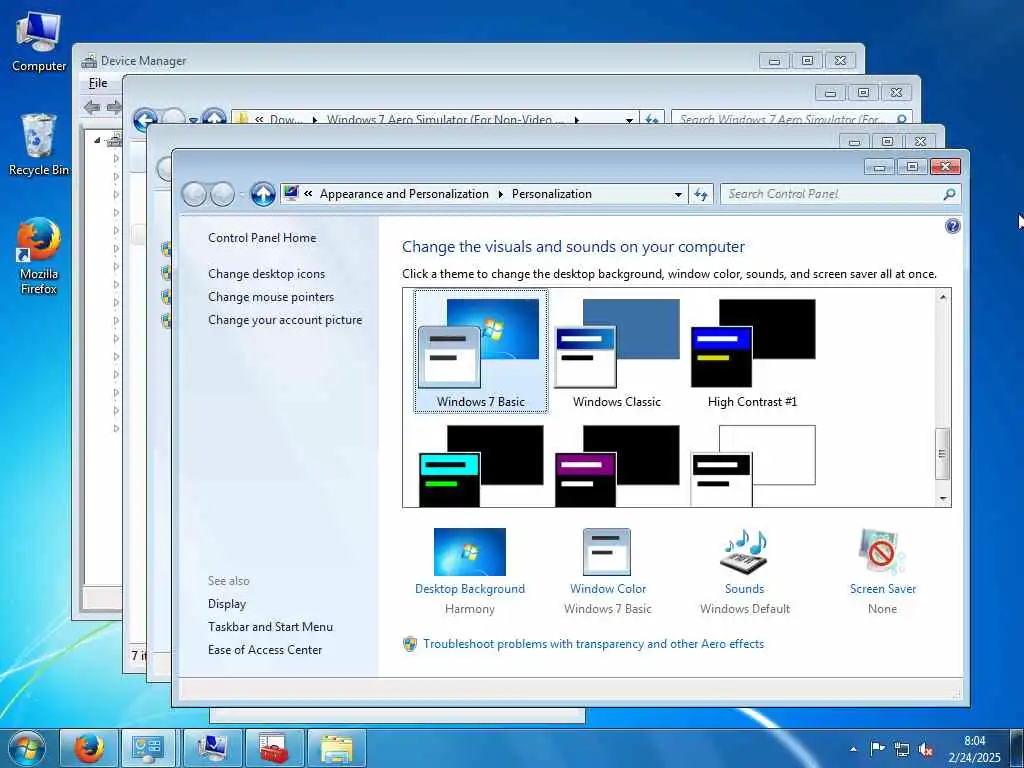Click the theme list scrollbar down arrow

942,499
